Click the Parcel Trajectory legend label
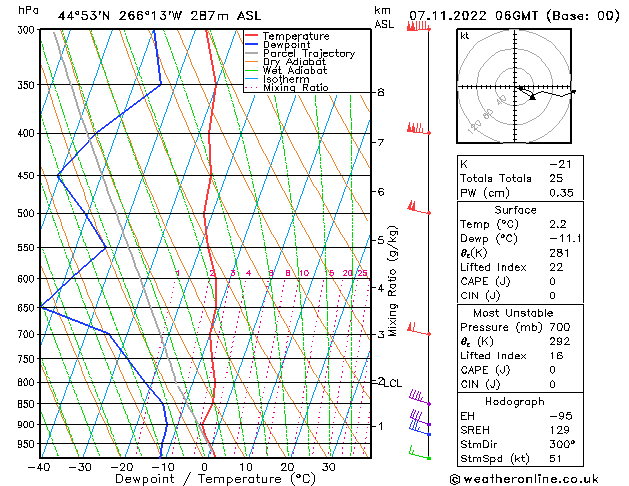The image size is (629, 486). 309,53
